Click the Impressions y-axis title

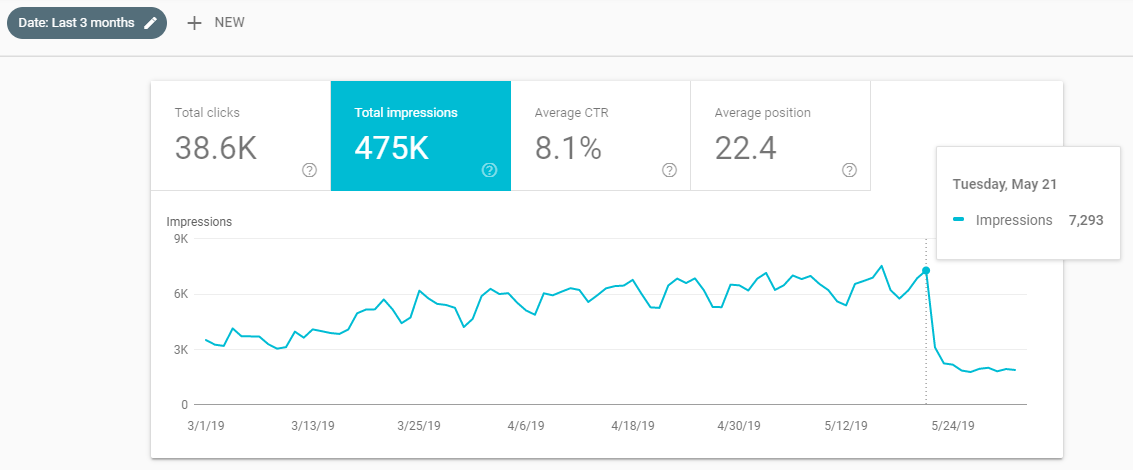click(199, 222)
